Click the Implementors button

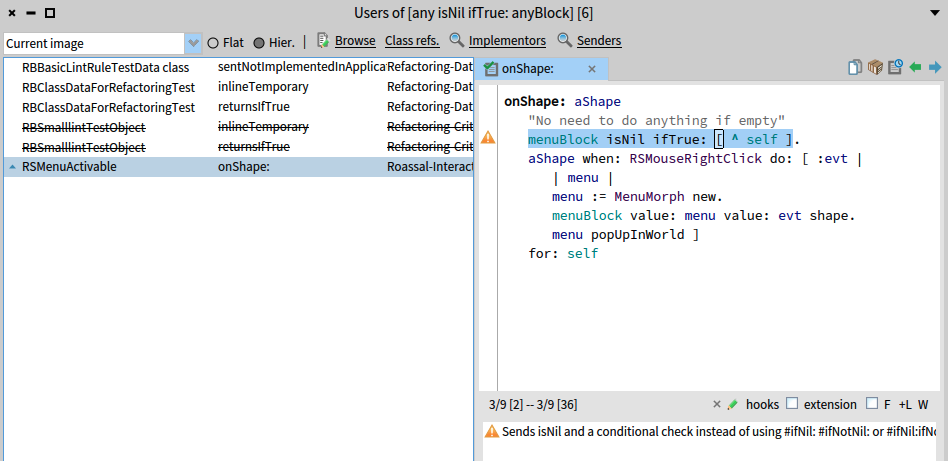tap(497, 41)
